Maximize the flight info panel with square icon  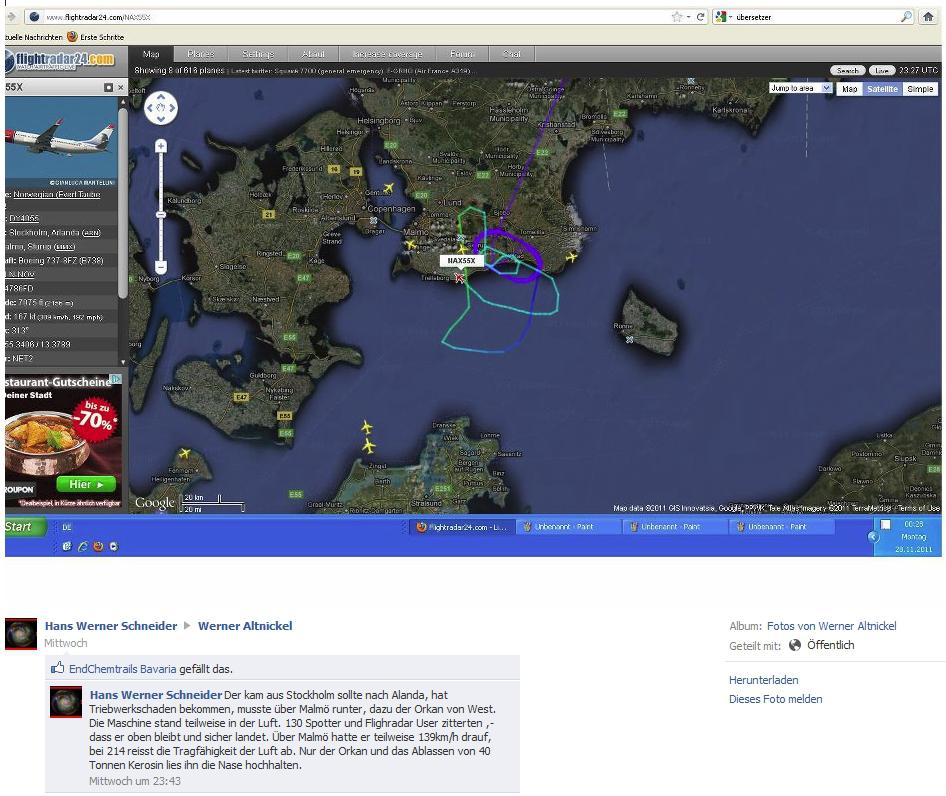point(108,88)
